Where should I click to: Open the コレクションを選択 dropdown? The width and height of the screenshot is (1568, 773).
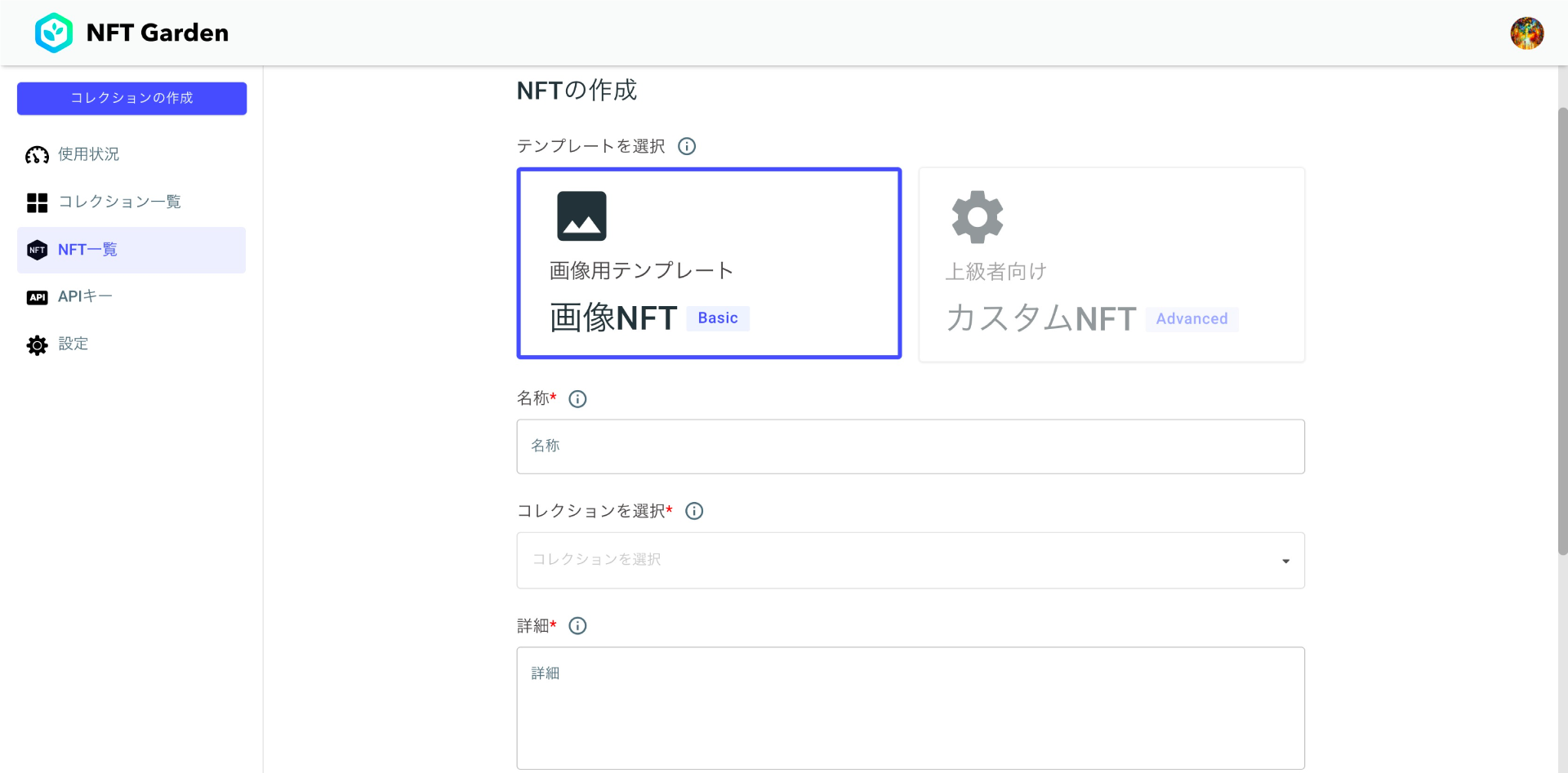910,560
